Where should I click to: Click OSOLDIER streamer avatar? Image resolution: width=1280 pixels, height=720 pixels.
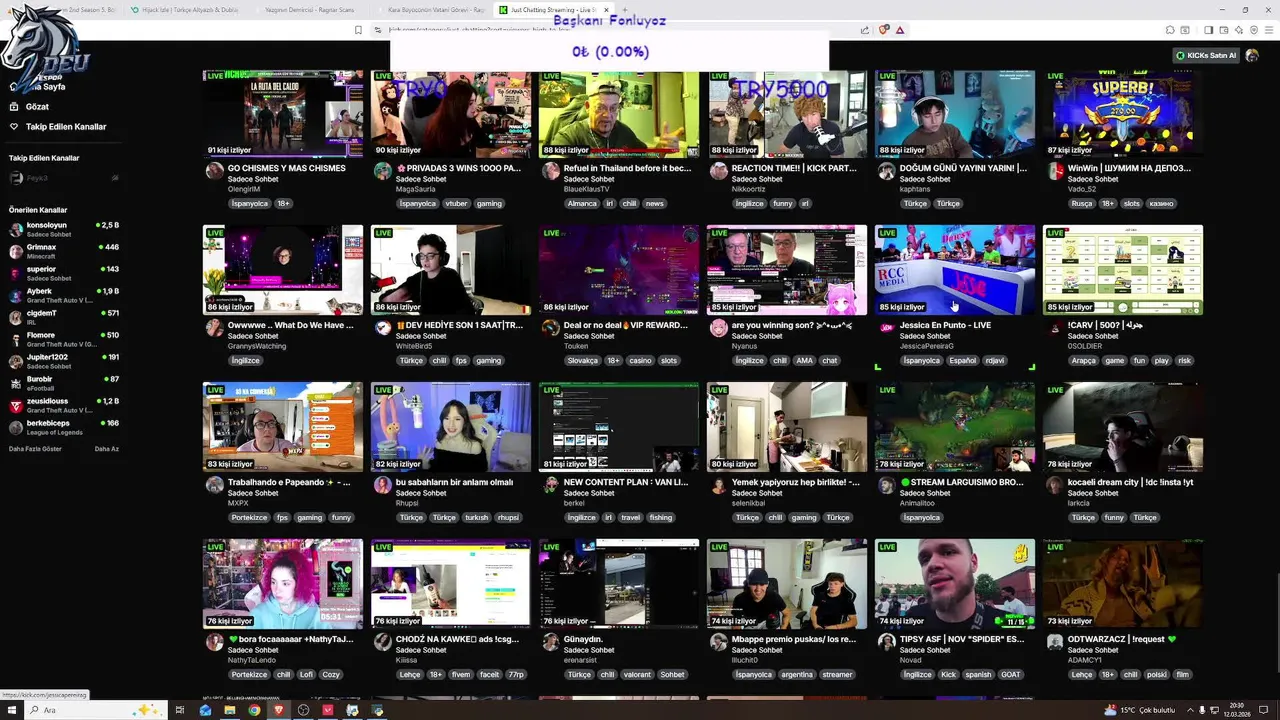[1054, 328]
